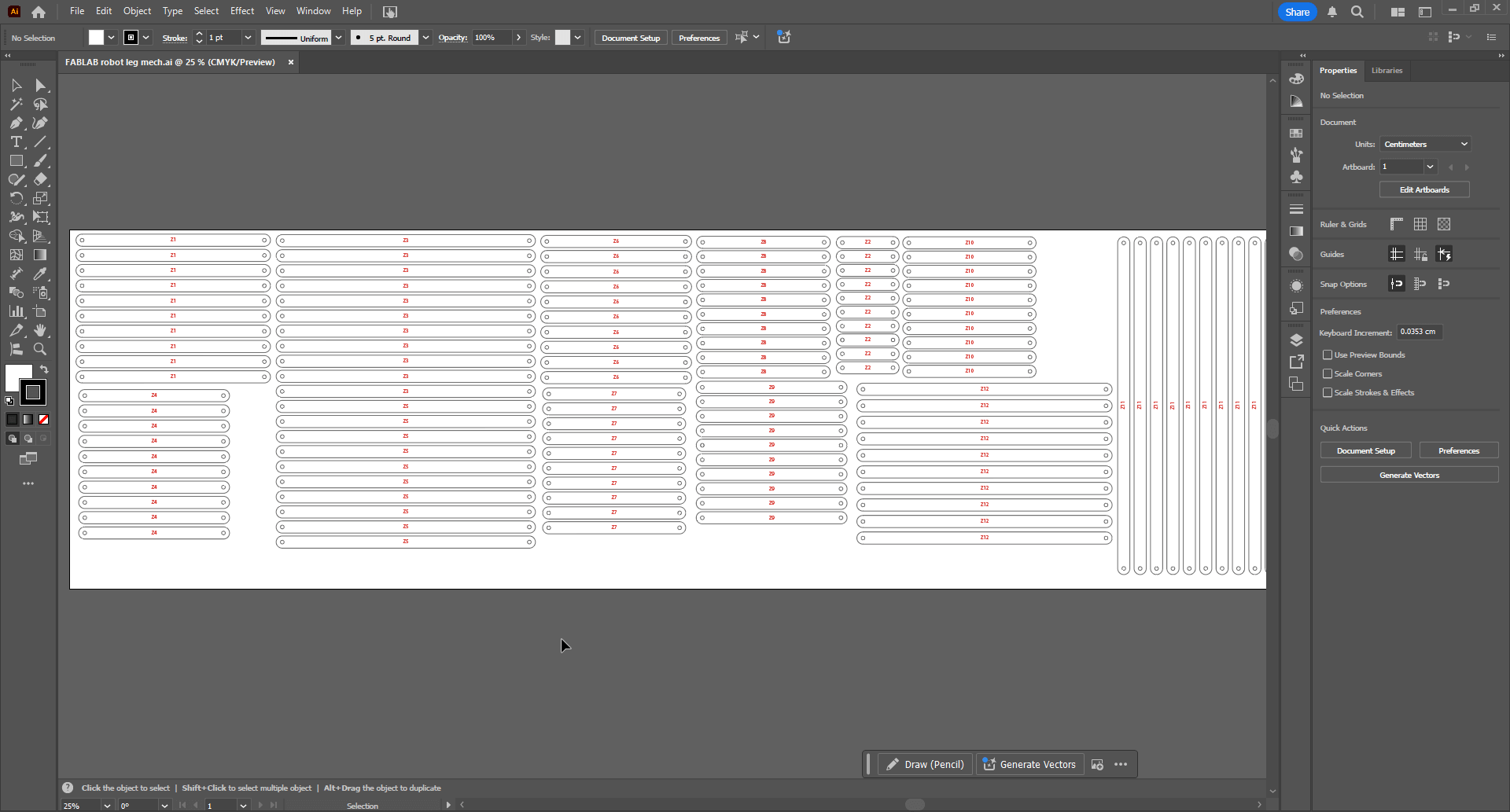Viewport: 1510px width, 812px height.
Task: Open the Uniform variable width profile dropdown
Action: [338, 38]
